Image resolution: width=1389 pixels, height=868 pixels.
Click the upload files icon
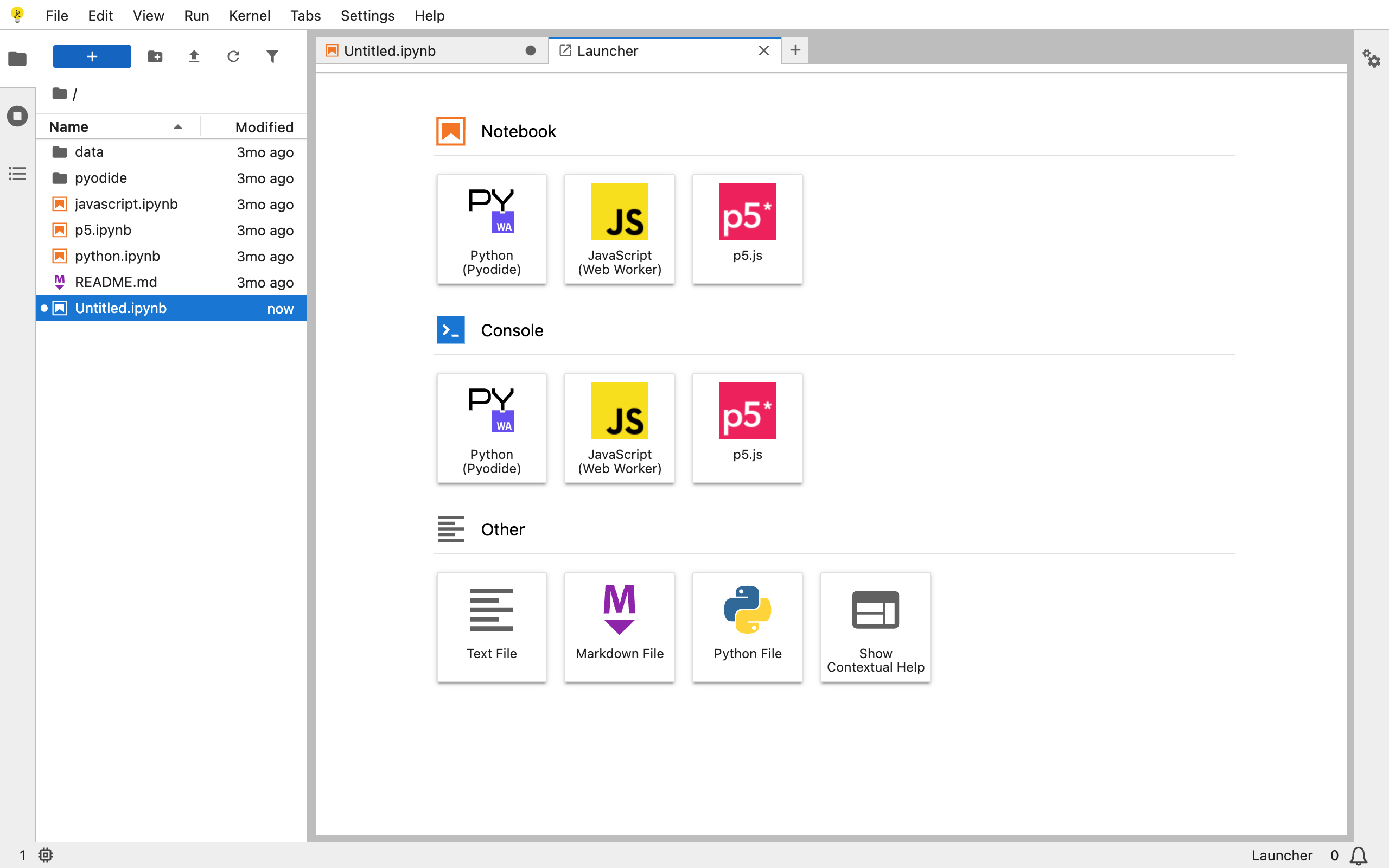point(194,56)
